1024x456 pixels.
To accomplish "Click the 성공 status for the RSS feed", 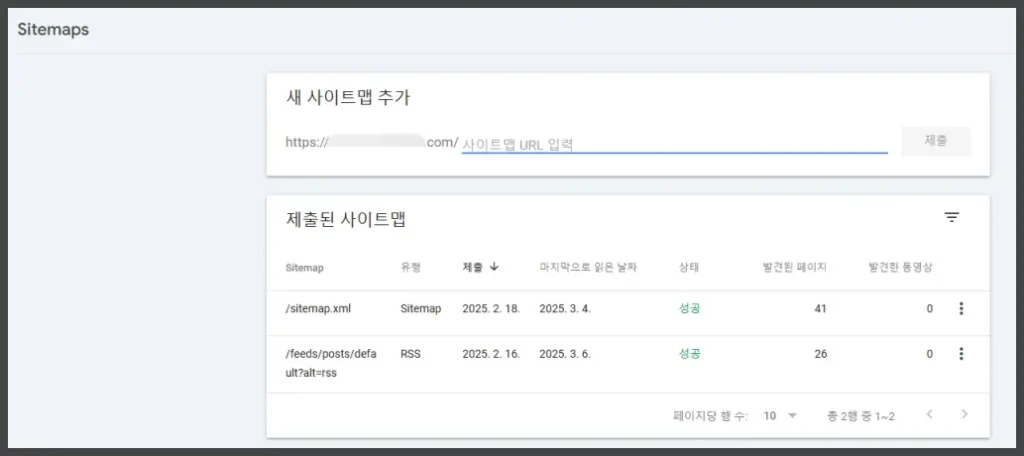I will 689,354.
